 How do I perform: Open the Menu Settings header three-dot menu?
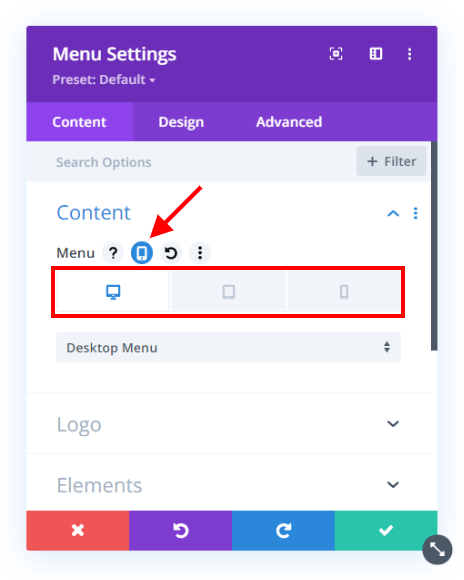tap(409, 54)
